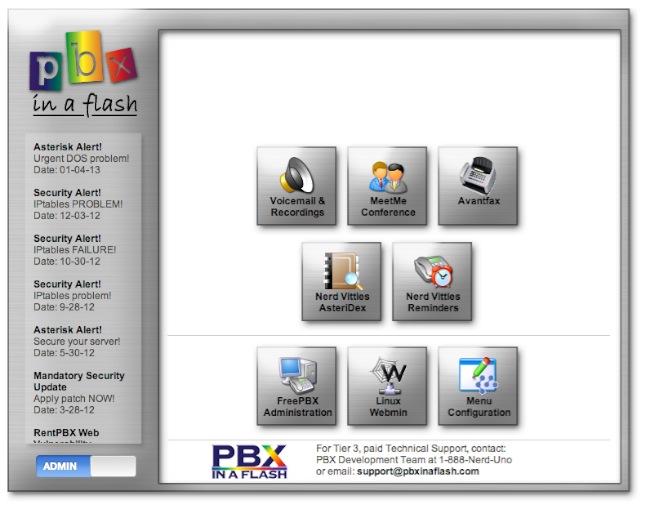Click the PBX IN A FLASH footer logo

(250, 461)
